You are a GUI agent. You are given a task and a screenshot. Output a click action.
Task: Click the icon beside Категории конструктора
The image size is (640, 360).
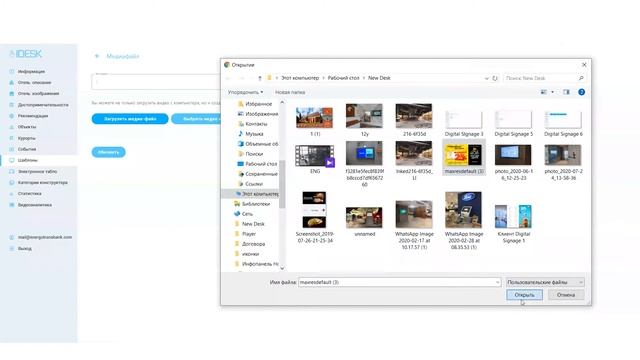pyautogui.click(x=11, y=183)
